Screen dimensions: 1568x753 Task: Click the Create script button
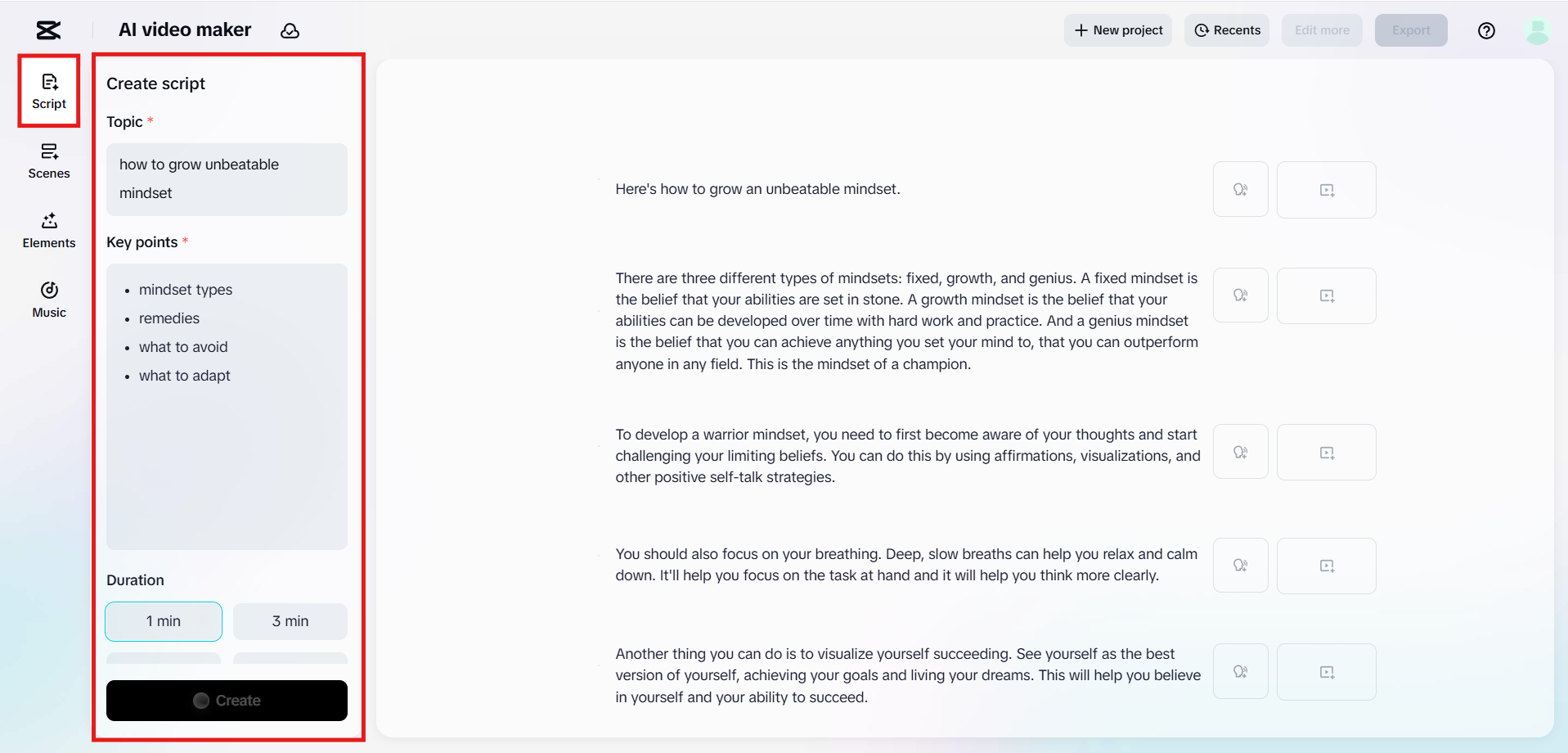227,701
